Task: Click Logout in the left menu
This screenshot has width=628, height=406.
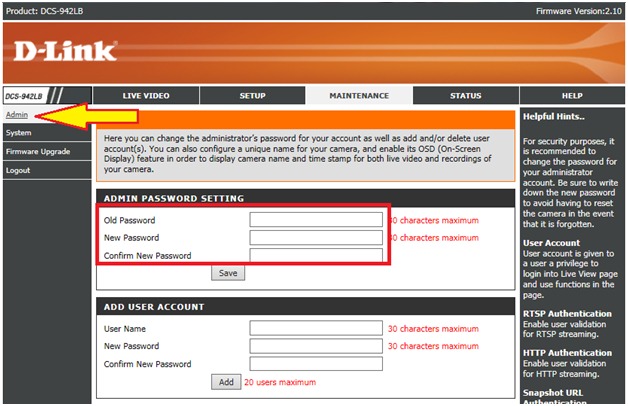Action: (x=18, y=170)
